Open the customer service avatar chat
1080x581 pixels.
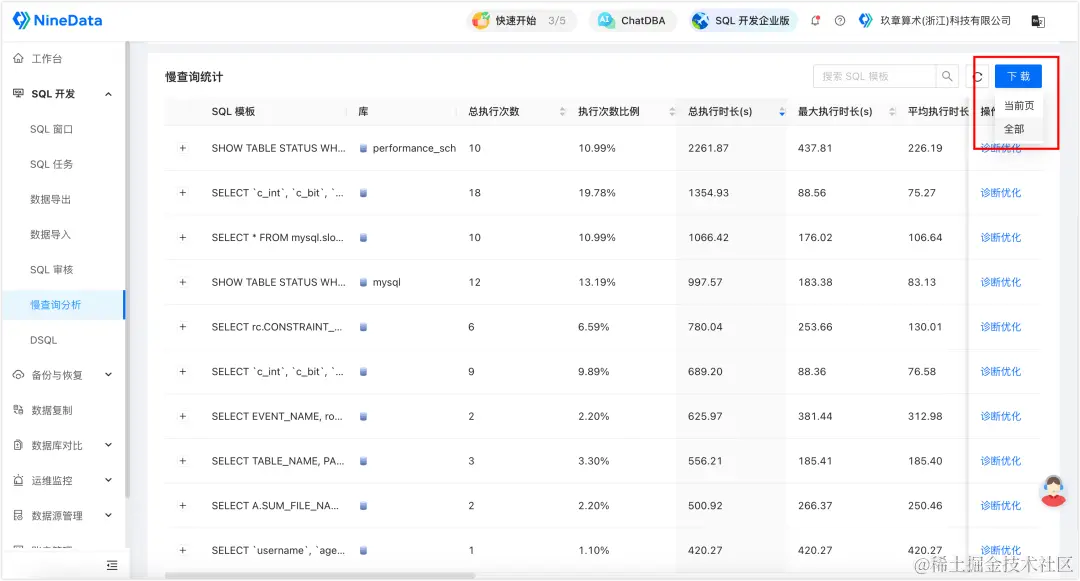click(x=1053, y=491)
